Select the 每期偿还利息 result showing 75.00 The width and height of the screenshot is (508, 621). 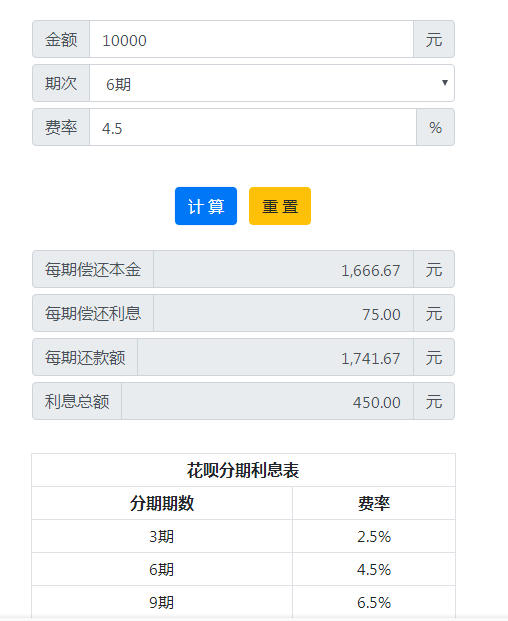(x=283, y=313)
